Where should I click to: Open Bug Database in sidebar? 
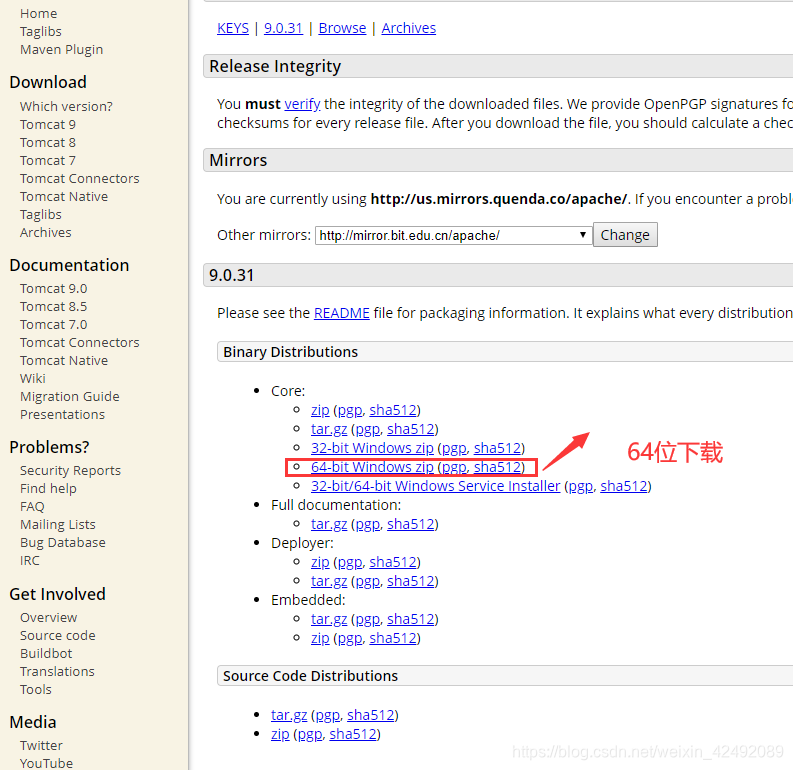coord(63,542)
